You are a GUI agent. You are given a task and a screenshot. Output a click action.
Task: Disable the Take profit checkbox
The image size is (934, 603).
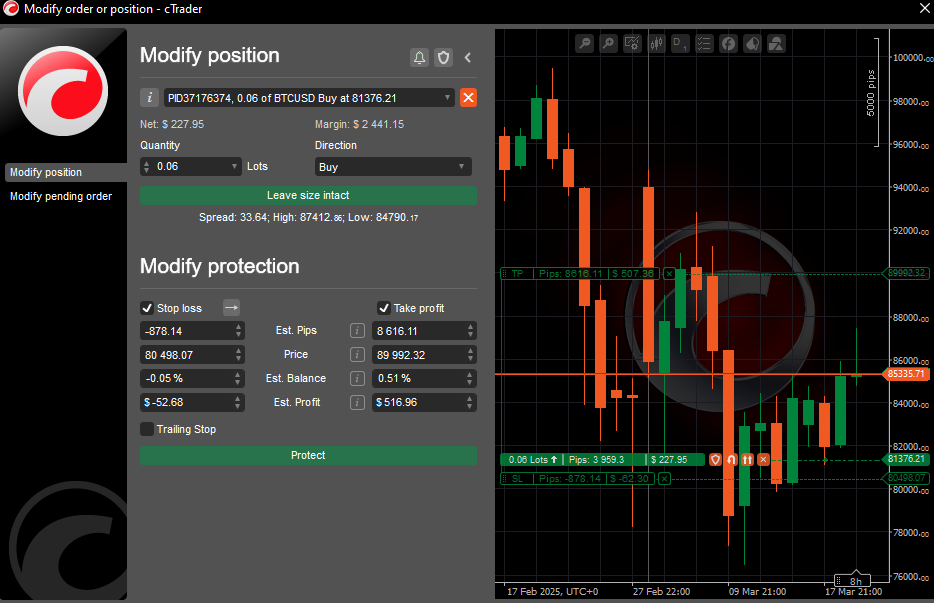pyautogui.click(x=384, y=308)
